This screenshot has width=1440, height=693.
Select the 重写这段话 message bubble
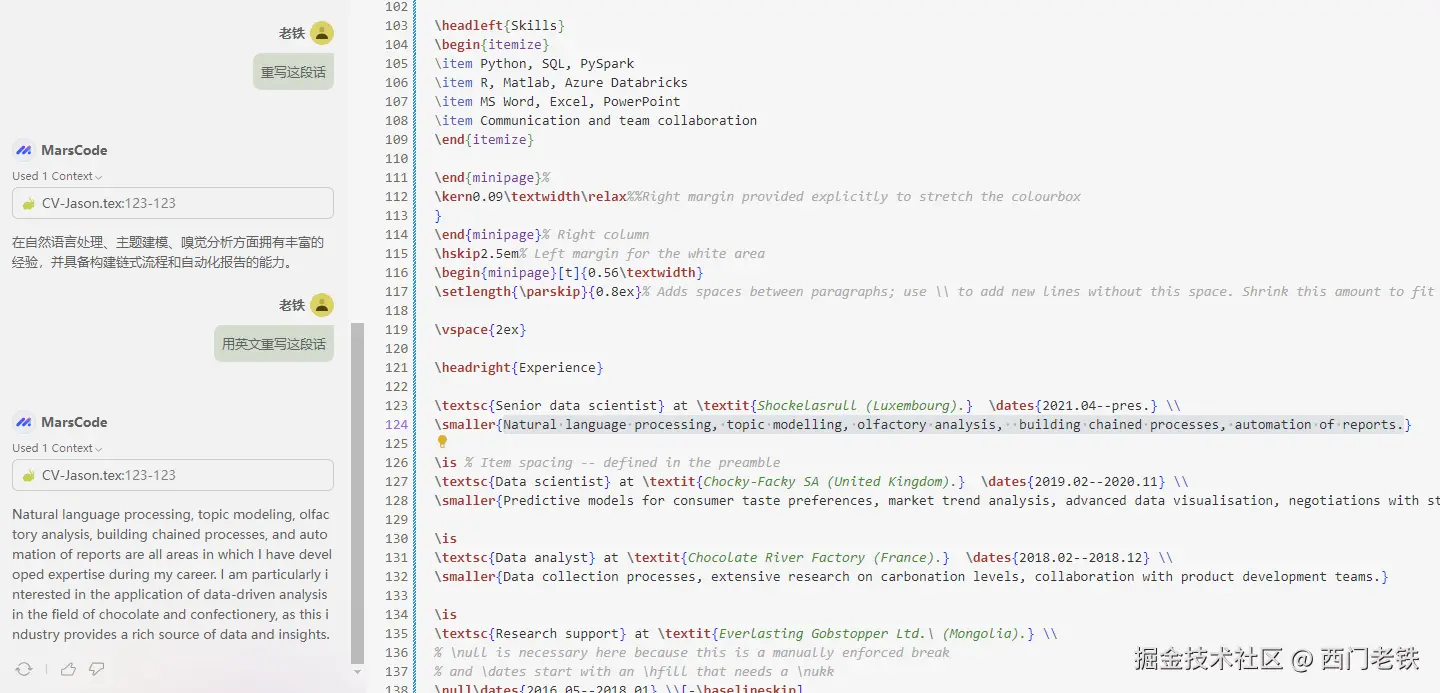tap(292, 71)
